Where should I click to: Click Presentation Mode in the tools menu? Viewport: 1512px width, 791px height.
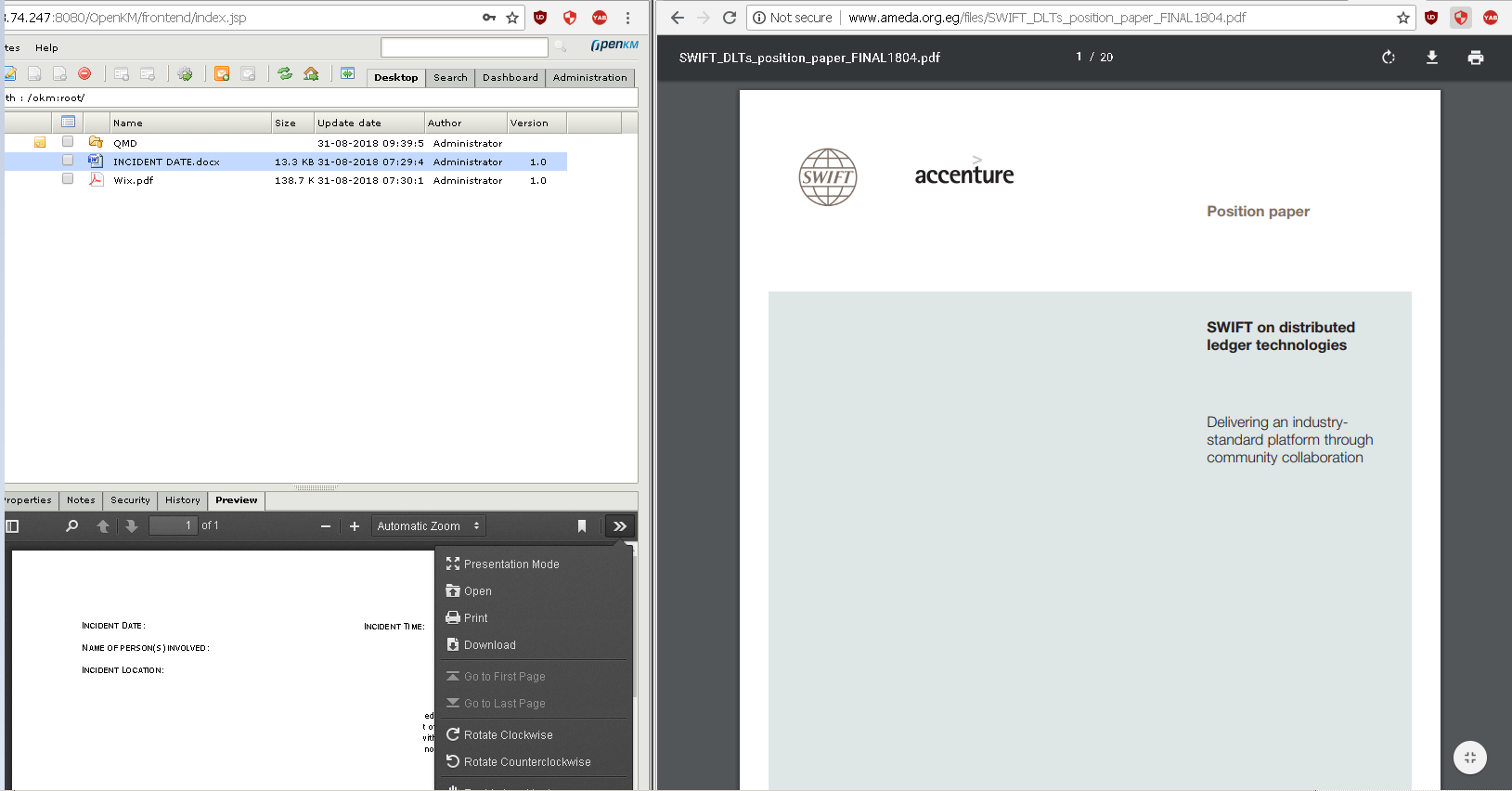point(510,564)
